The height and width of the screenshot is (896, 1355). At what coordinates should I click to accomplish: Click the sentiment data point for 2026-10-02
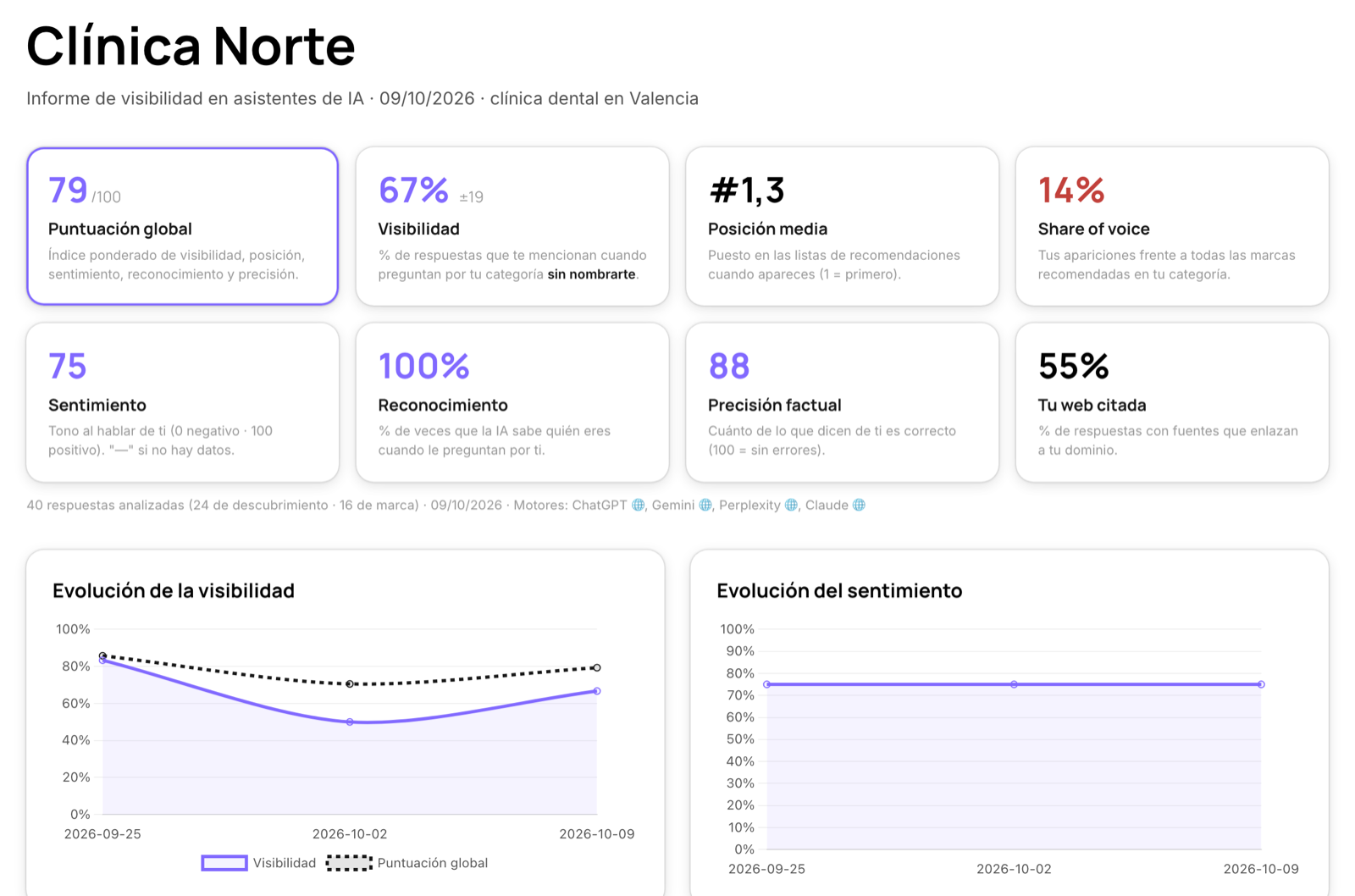pyautogui.click(x=1014, y=684)
